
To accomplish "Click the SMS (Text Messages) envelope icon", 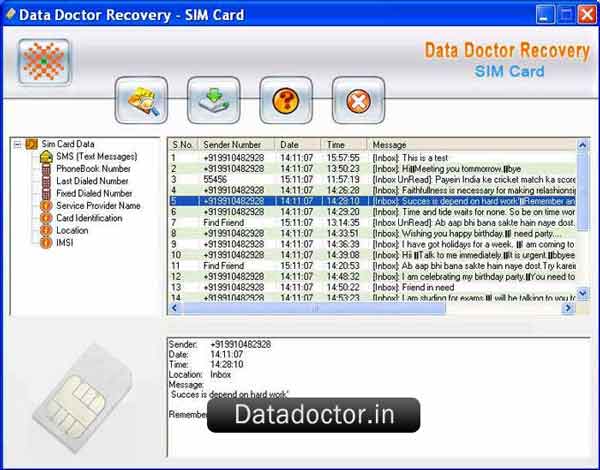I will point(46,157).
